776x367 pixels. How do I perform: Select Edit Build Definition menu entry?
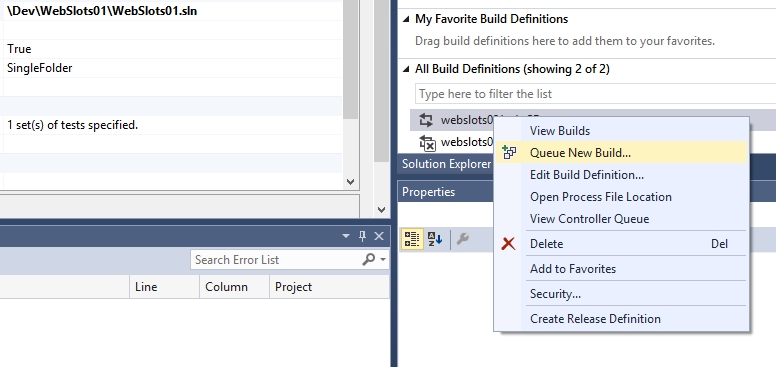(x=586, y=175)
